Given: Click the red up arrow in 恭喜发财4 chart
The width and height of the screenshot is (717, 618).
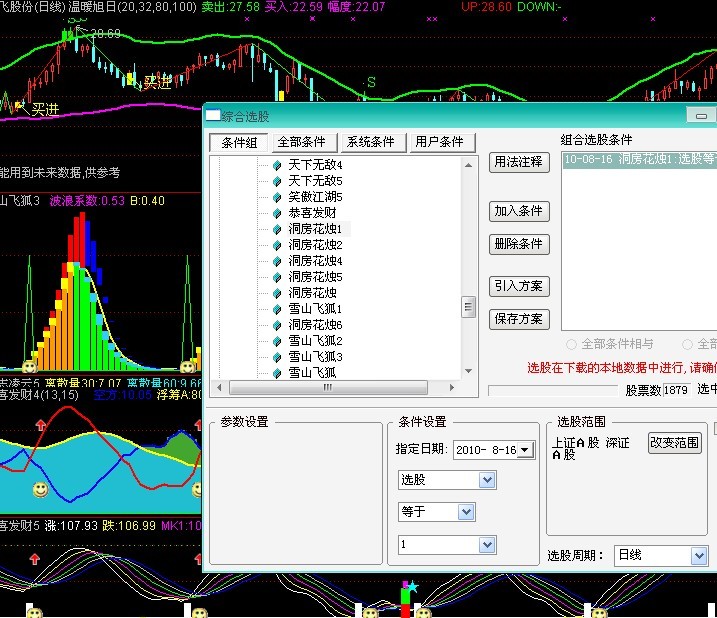Looking at the screenshot, I should [x=41, y=427].
